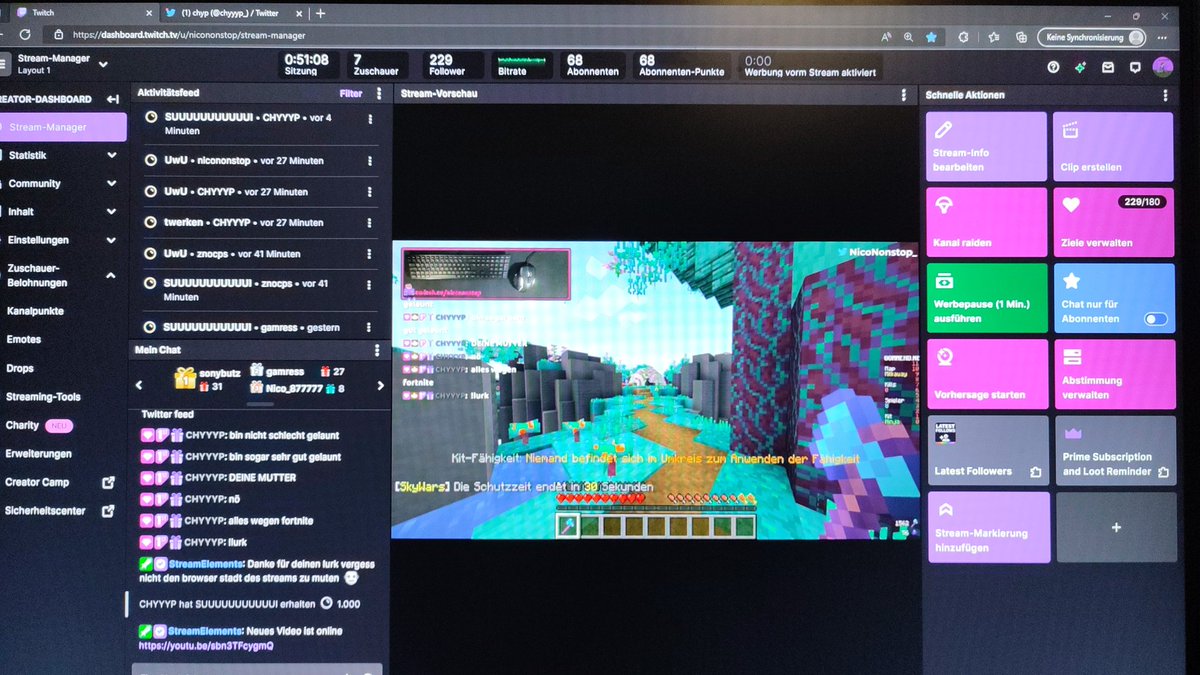
Task: Click the browser zoom magnifier icon
Action: point(908,36)
